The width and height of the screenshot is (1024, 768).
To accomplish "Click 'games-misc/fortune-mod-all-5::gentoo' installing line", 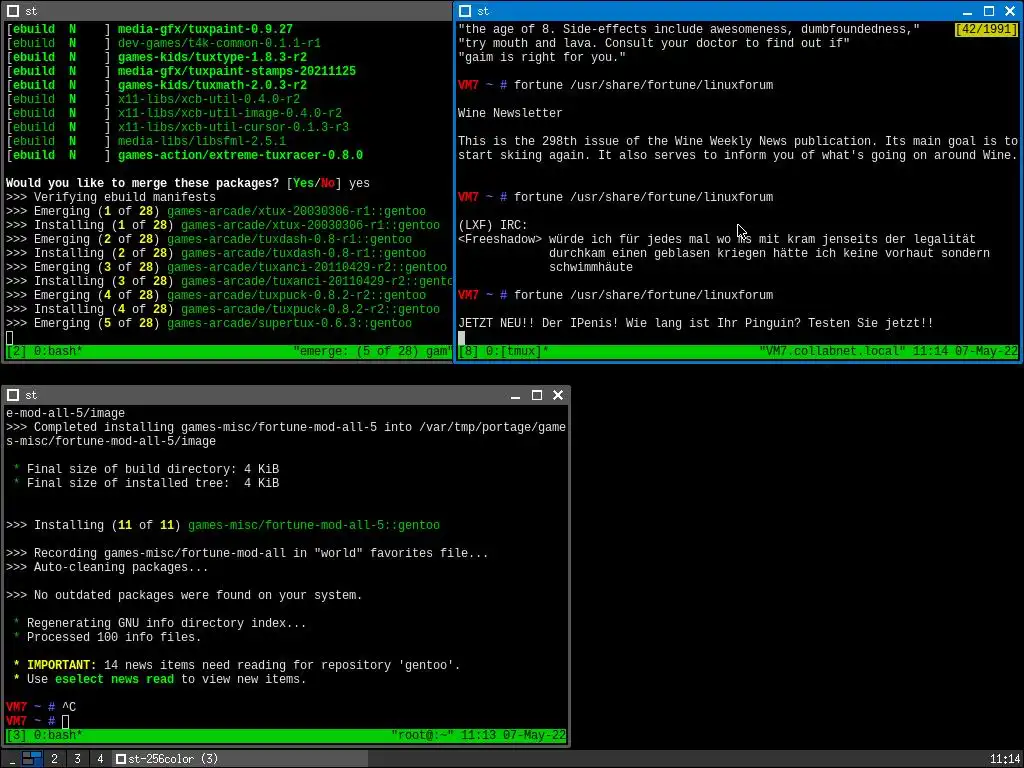I will [x=313, y=525].
